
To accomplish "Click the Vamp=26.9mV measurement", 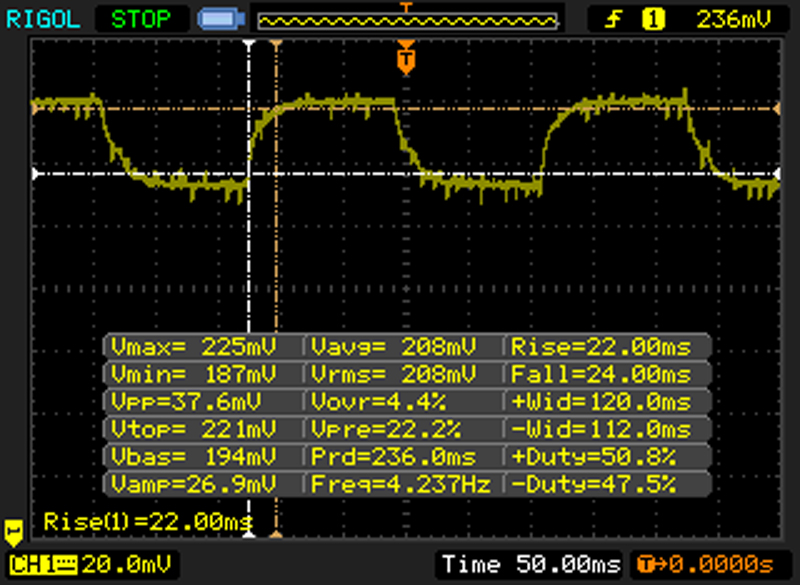I will point(193,484).
